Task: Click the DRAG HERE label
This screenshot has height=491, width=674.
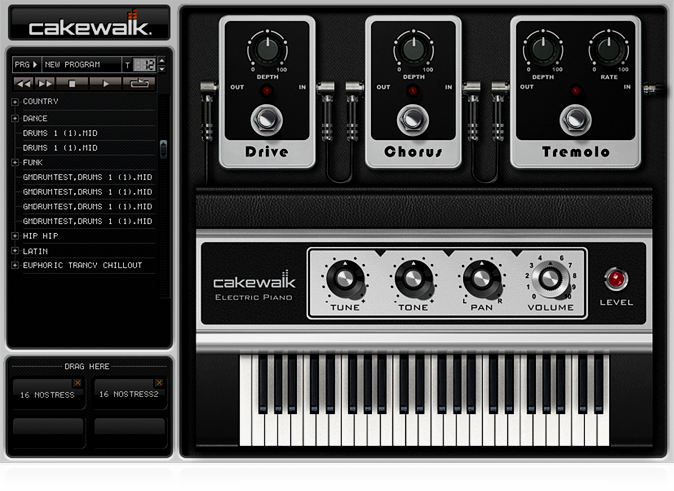Action: [x=87, y=366]
